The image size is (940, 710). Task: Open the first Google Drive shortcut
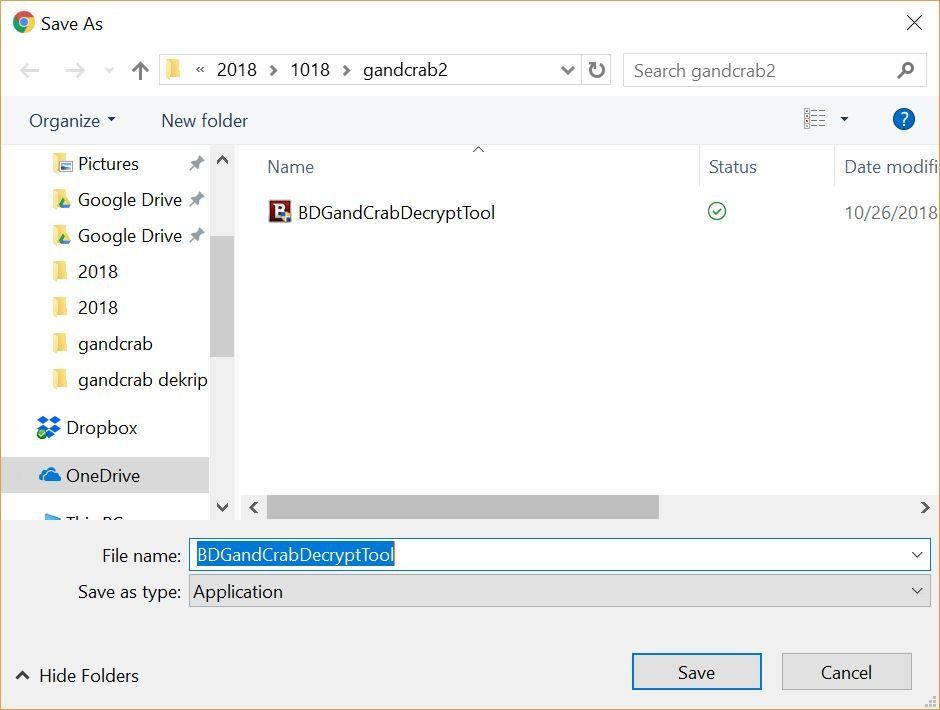129,200
